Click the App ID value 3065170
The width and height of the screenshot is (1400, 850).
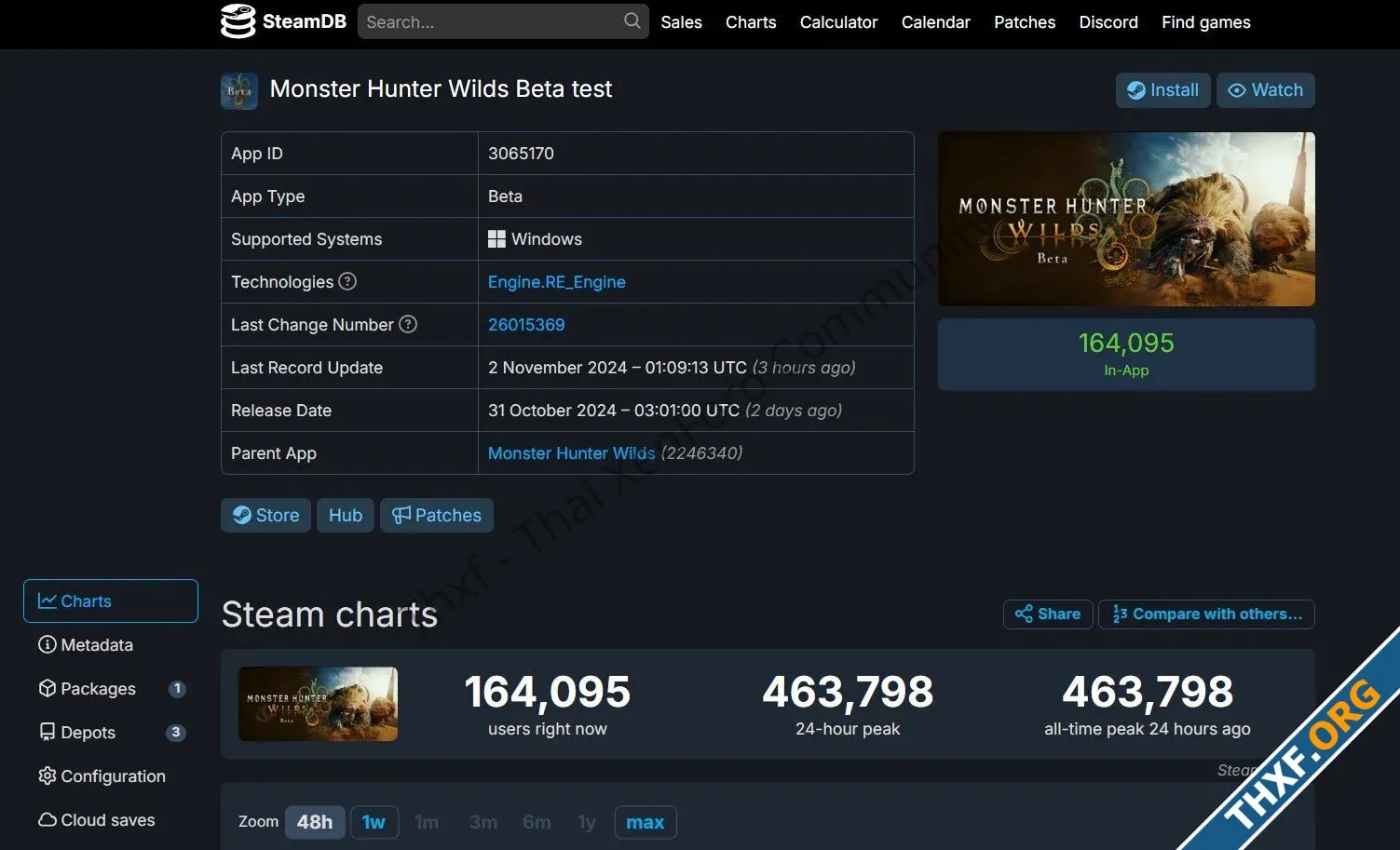(521, 154)
